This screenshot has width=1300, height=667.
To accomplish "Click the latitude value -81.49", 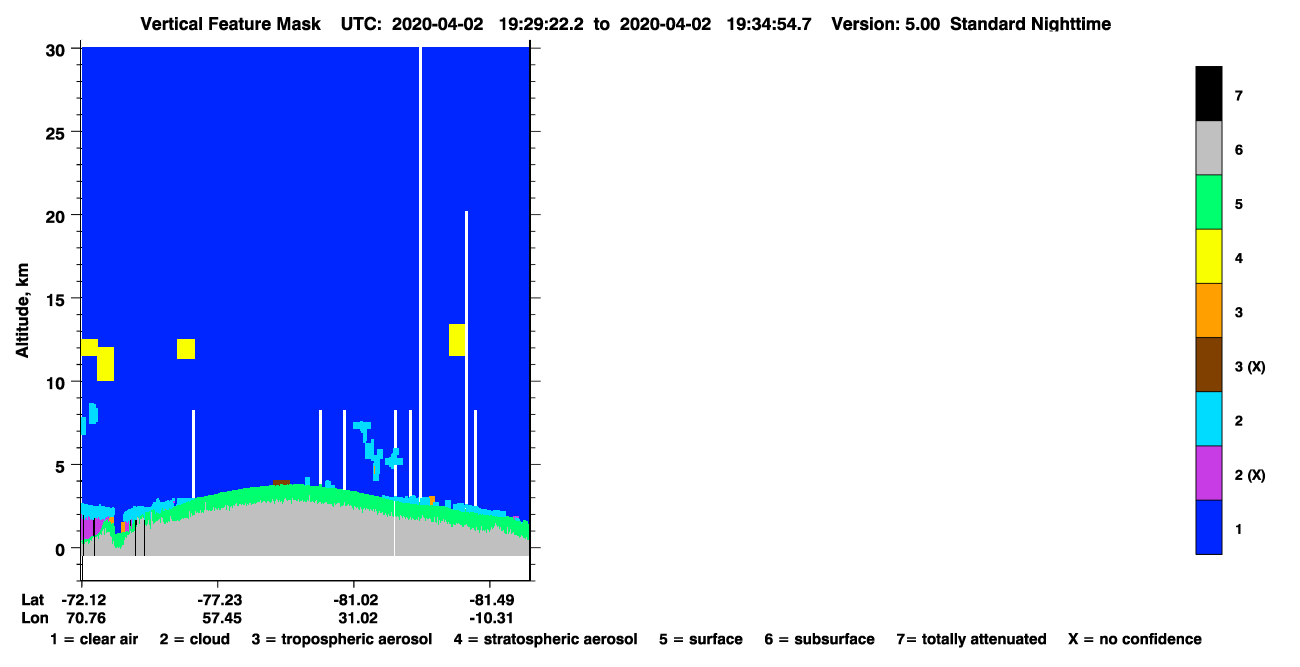I will tap(491, 600).
